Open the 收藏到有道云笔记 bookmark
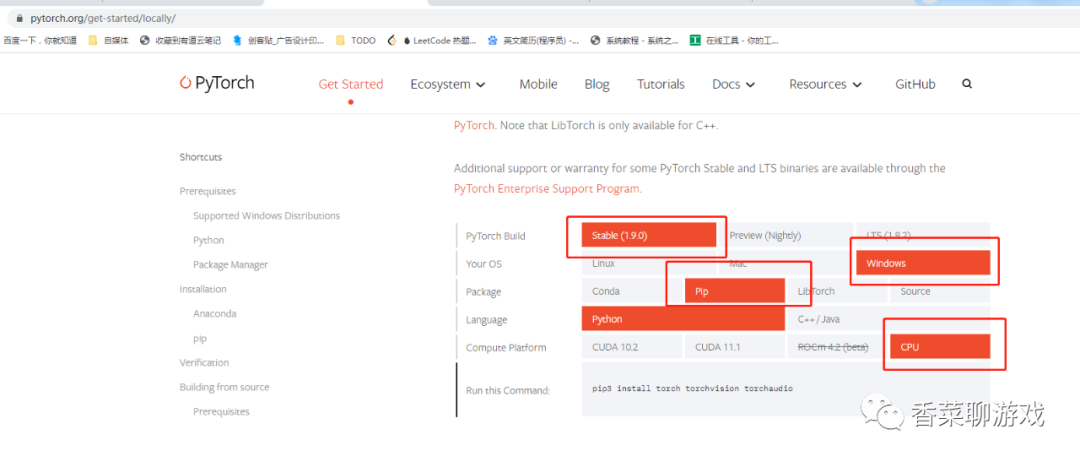Image resolution: width=1080 pixels, height=462 pixels. [180, 41]
